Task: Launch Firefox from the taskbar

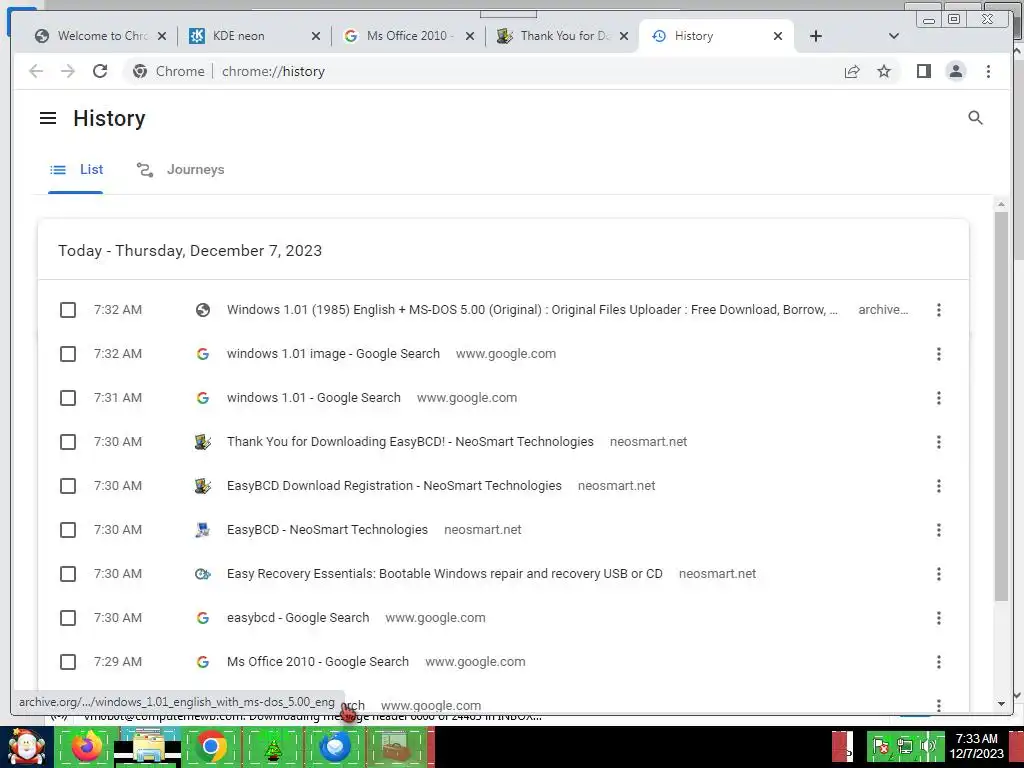Action: tap(87, 747)
